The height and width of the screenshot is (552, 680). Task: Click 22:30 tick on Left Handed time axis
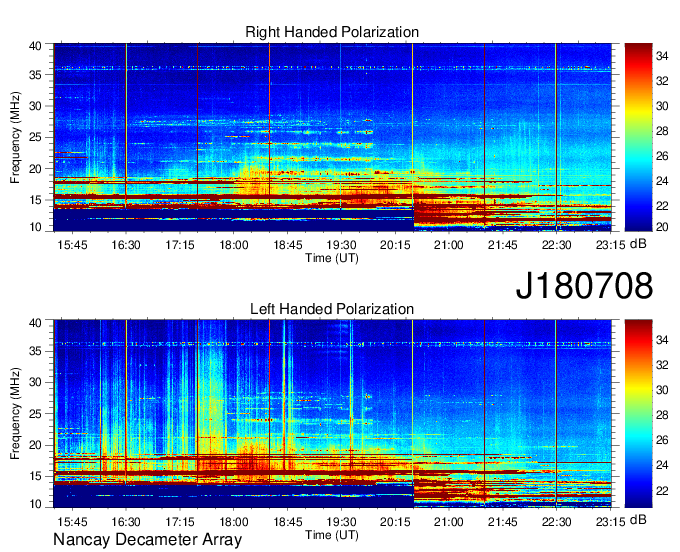[556, 522]
